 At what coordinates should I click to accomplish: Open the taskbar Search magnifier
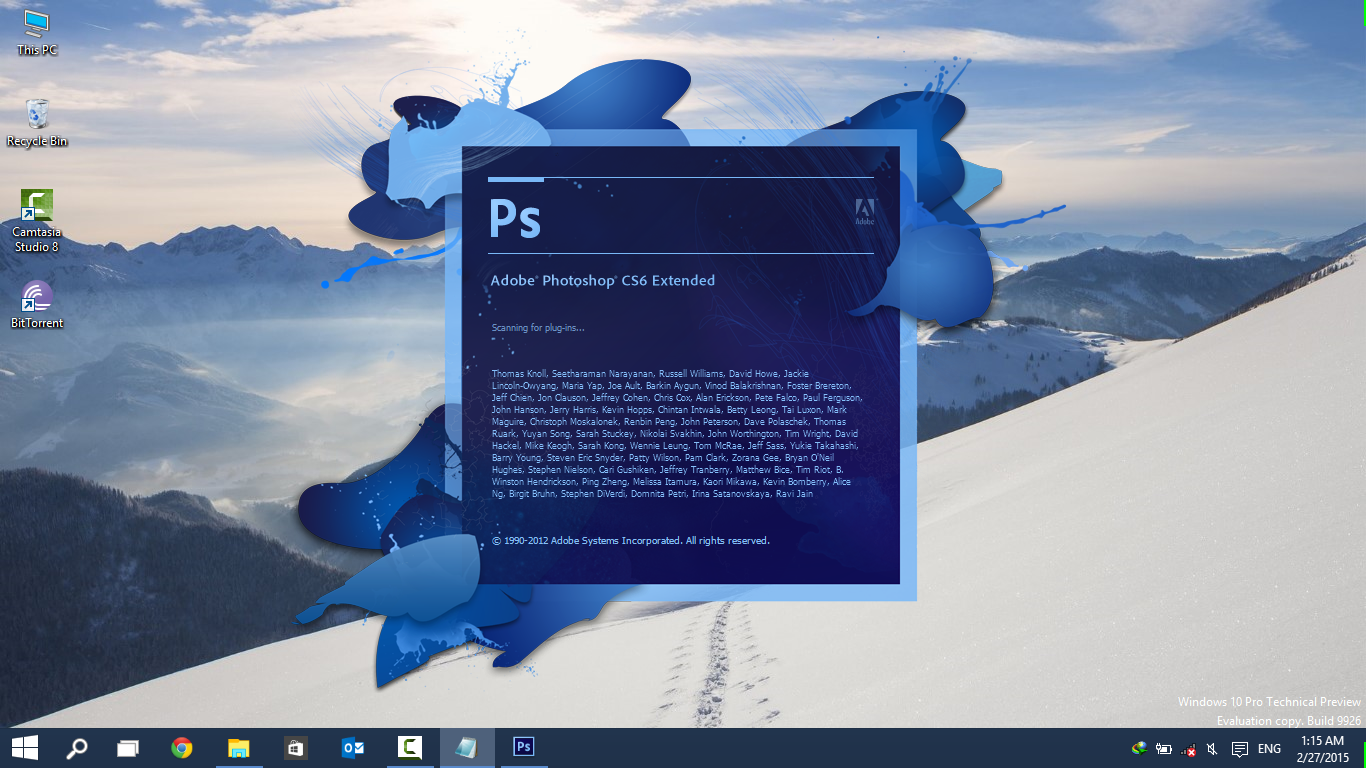click(x=77, y=747)
